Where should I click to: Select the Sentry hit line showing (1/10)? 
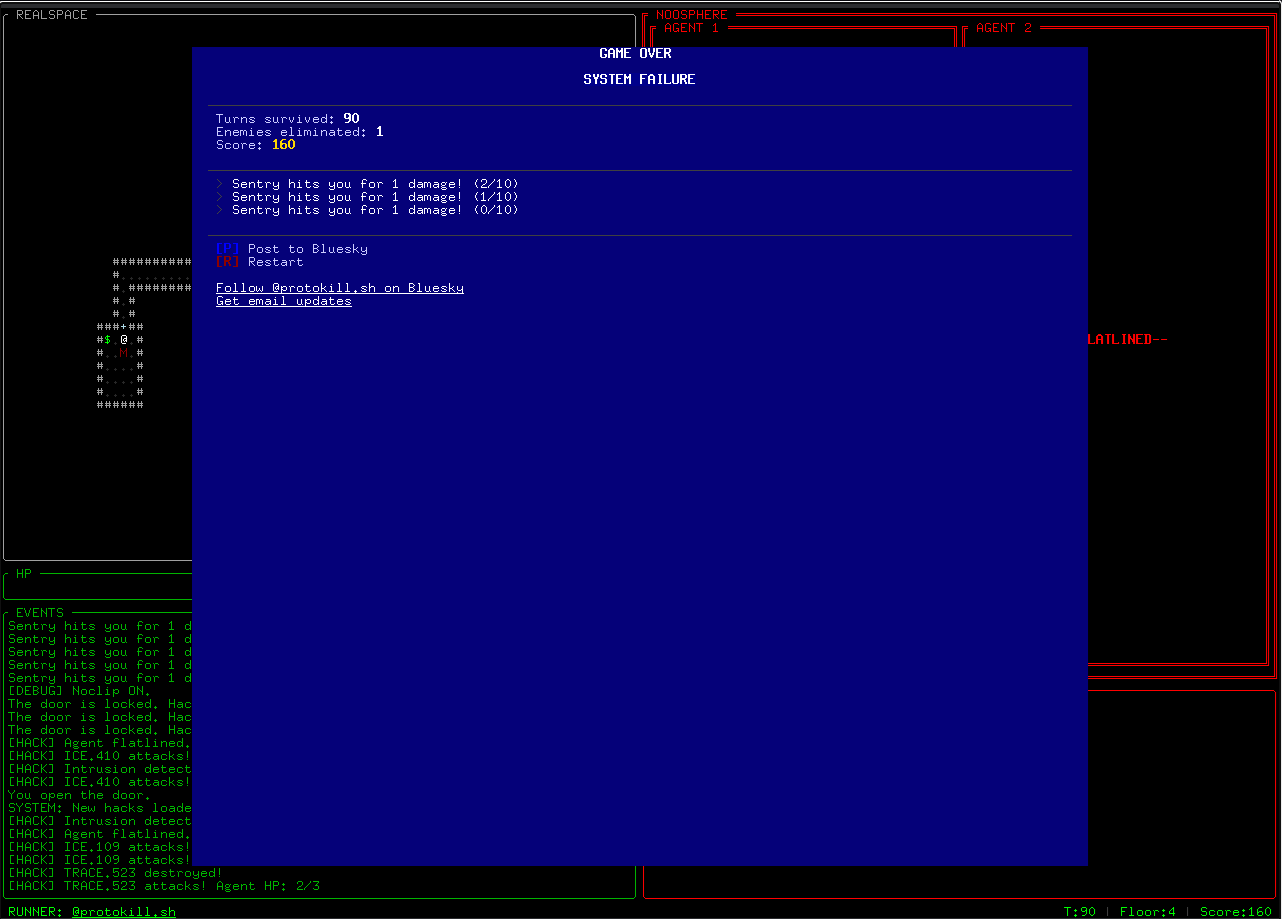coord(368,197)
